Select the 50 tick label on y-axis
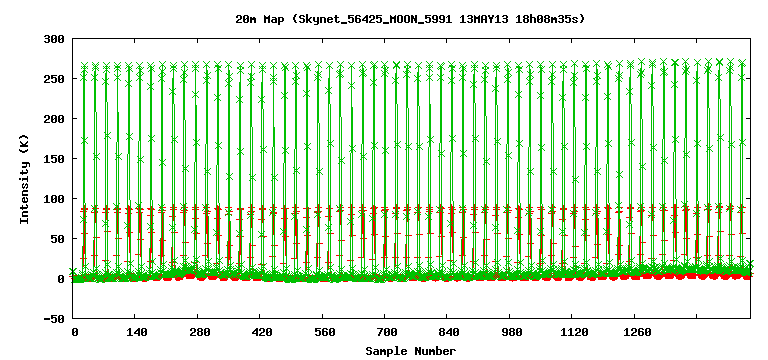Viewport: 768px width, 360px height. tap(58, 239)
